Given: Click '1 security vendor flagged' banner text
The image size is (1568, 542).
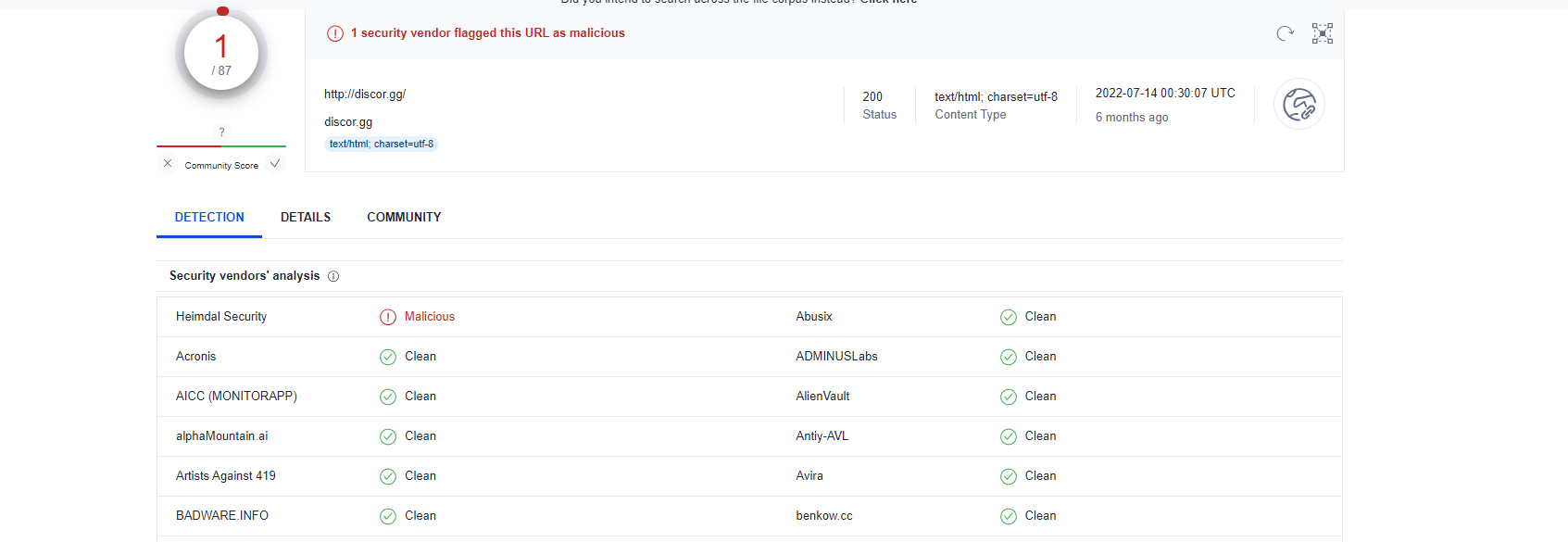Looking at the screenshot, I should (x=487, y=33).
